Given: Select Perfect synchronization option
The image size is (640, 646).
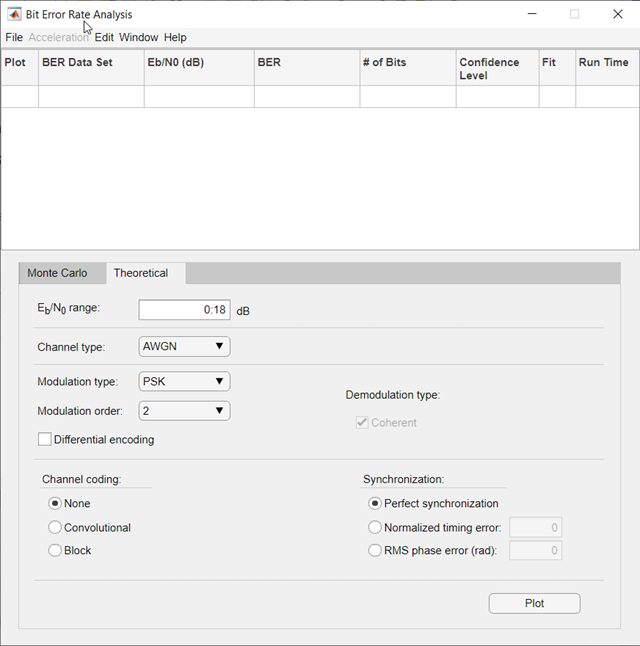Looking at the screenshot, I should pos(375,504).
